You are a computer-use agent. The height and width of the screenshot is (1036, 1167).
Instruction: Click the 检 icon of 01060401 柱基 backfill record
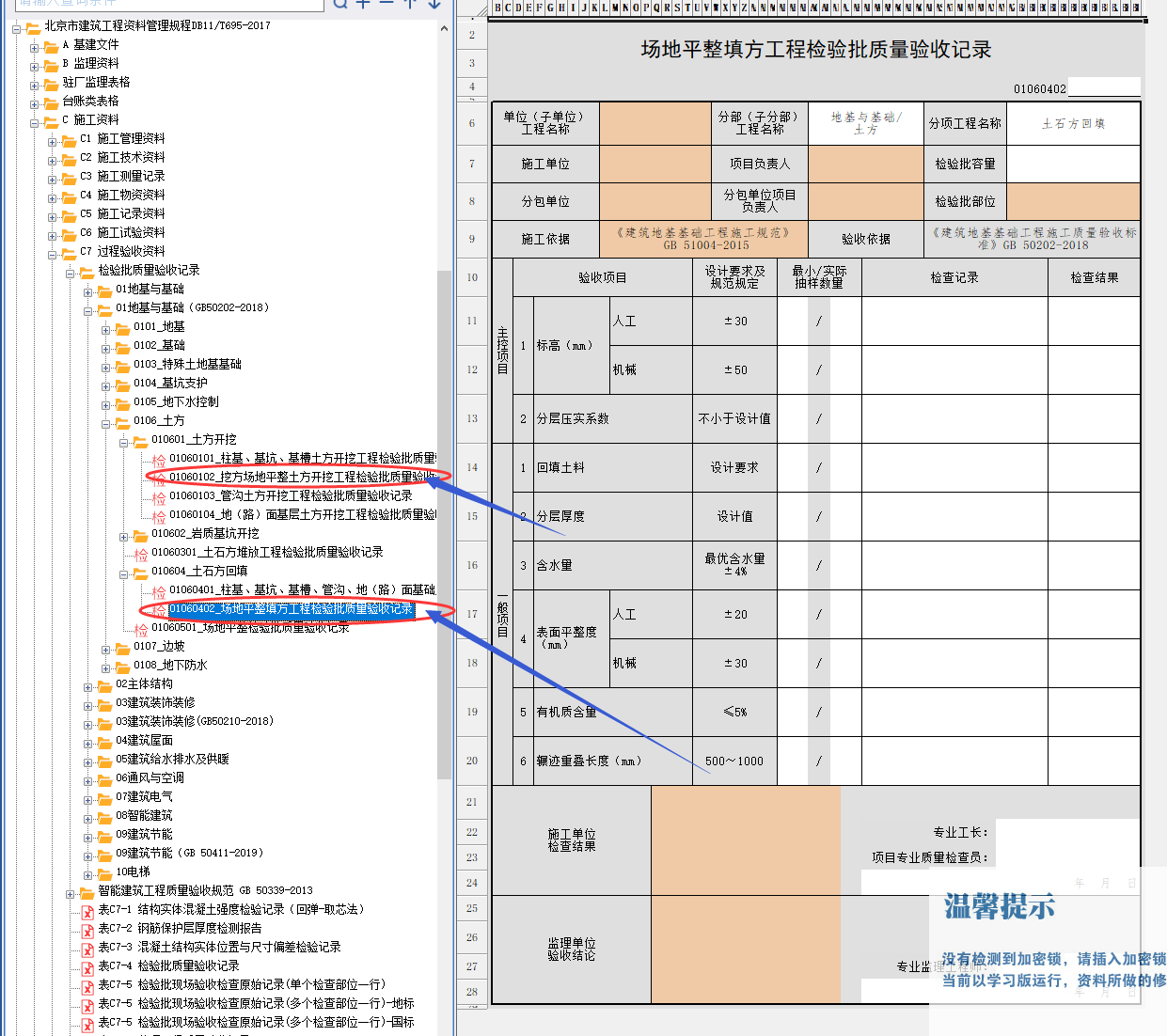159,591
